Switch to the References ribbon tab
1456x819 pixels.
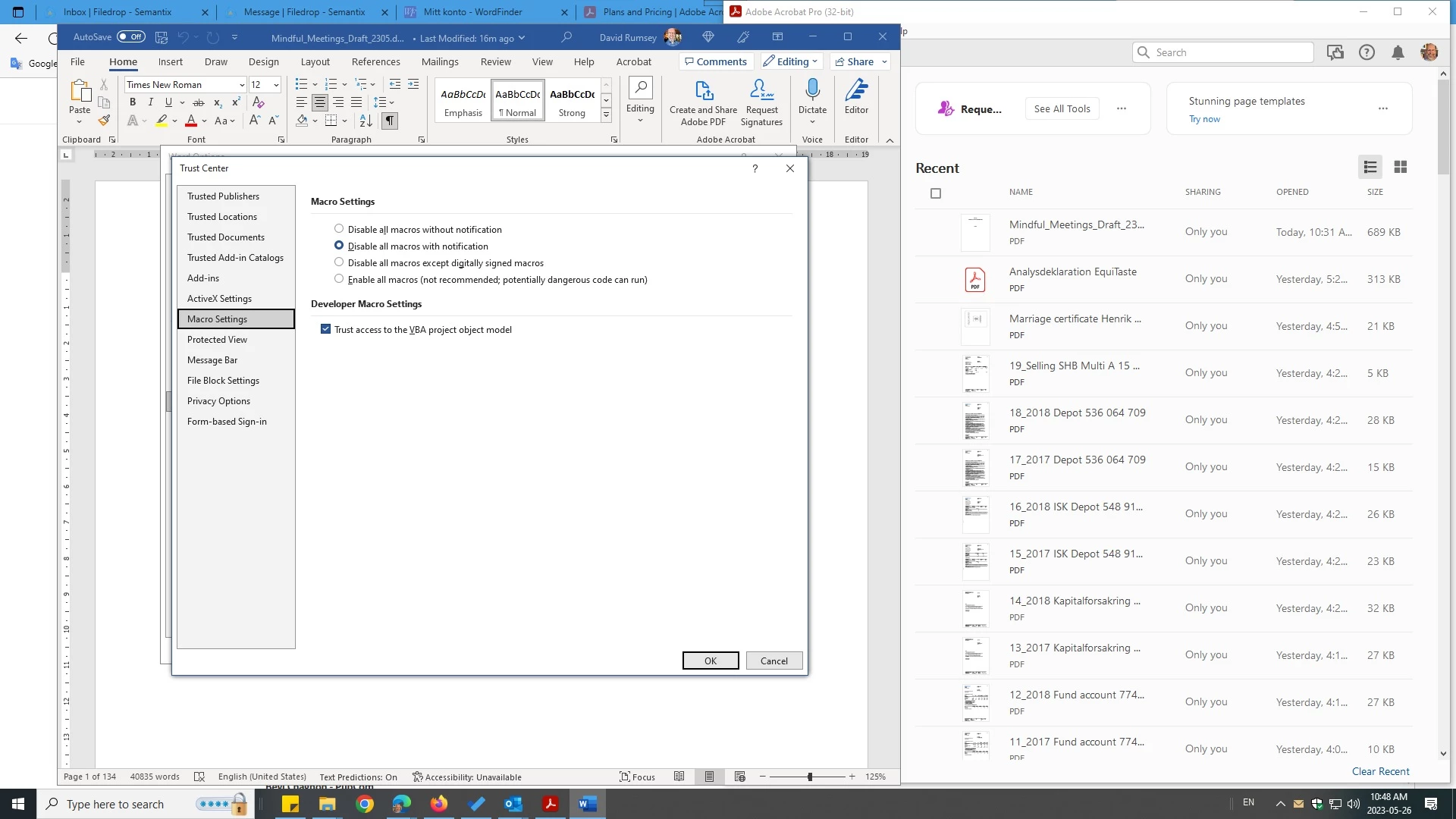tap(375, 61)
